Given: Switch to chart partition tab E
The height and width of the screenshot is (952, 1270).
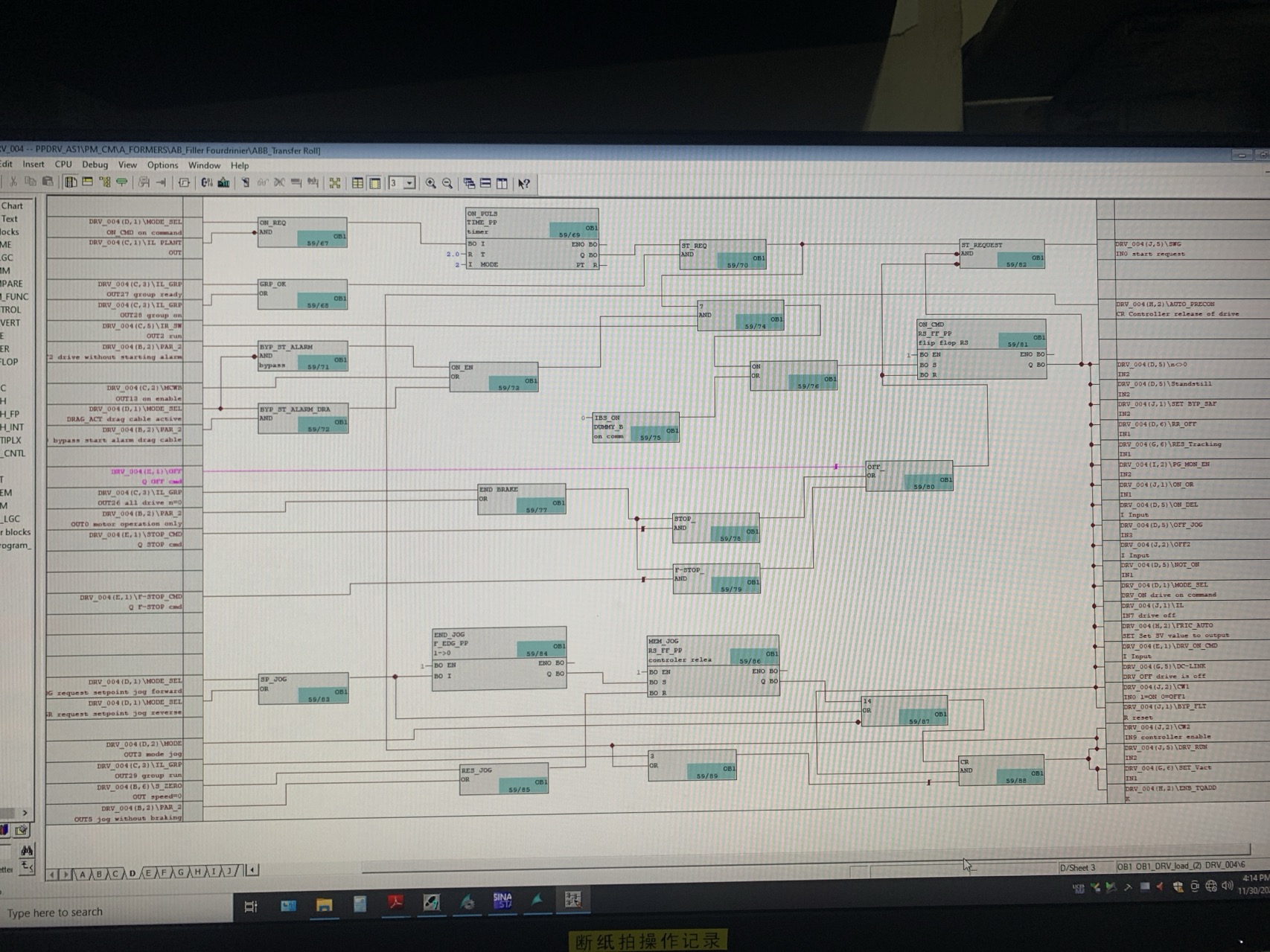Looking at the screenshot, I should pyautogui.click(x=148, y=873).
